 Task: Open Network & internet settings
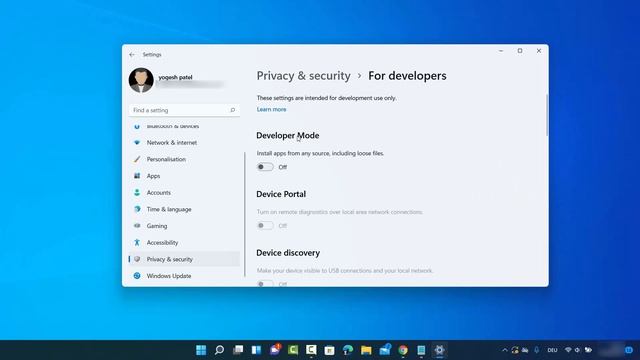point(184,142)
